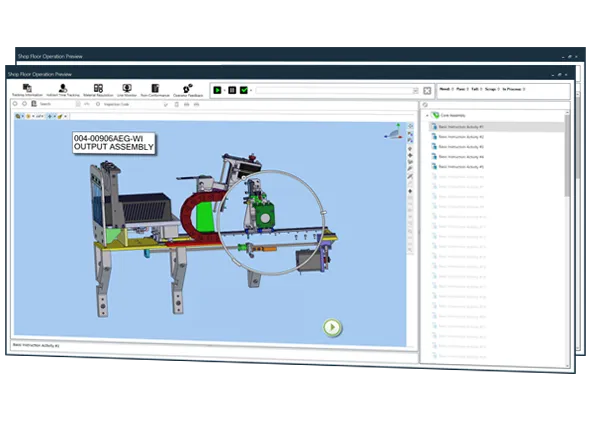
Task: Click the Material Requisition icon
Action: (99, 90)
